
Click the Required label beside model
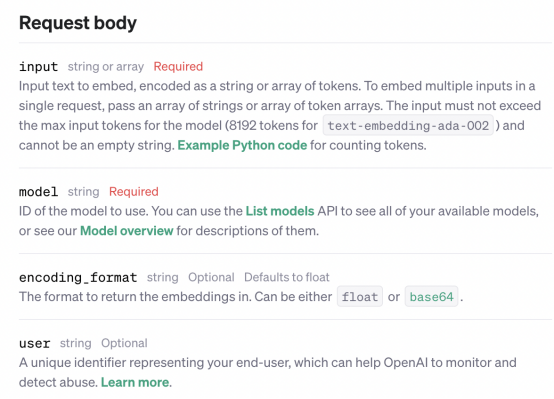134,192
